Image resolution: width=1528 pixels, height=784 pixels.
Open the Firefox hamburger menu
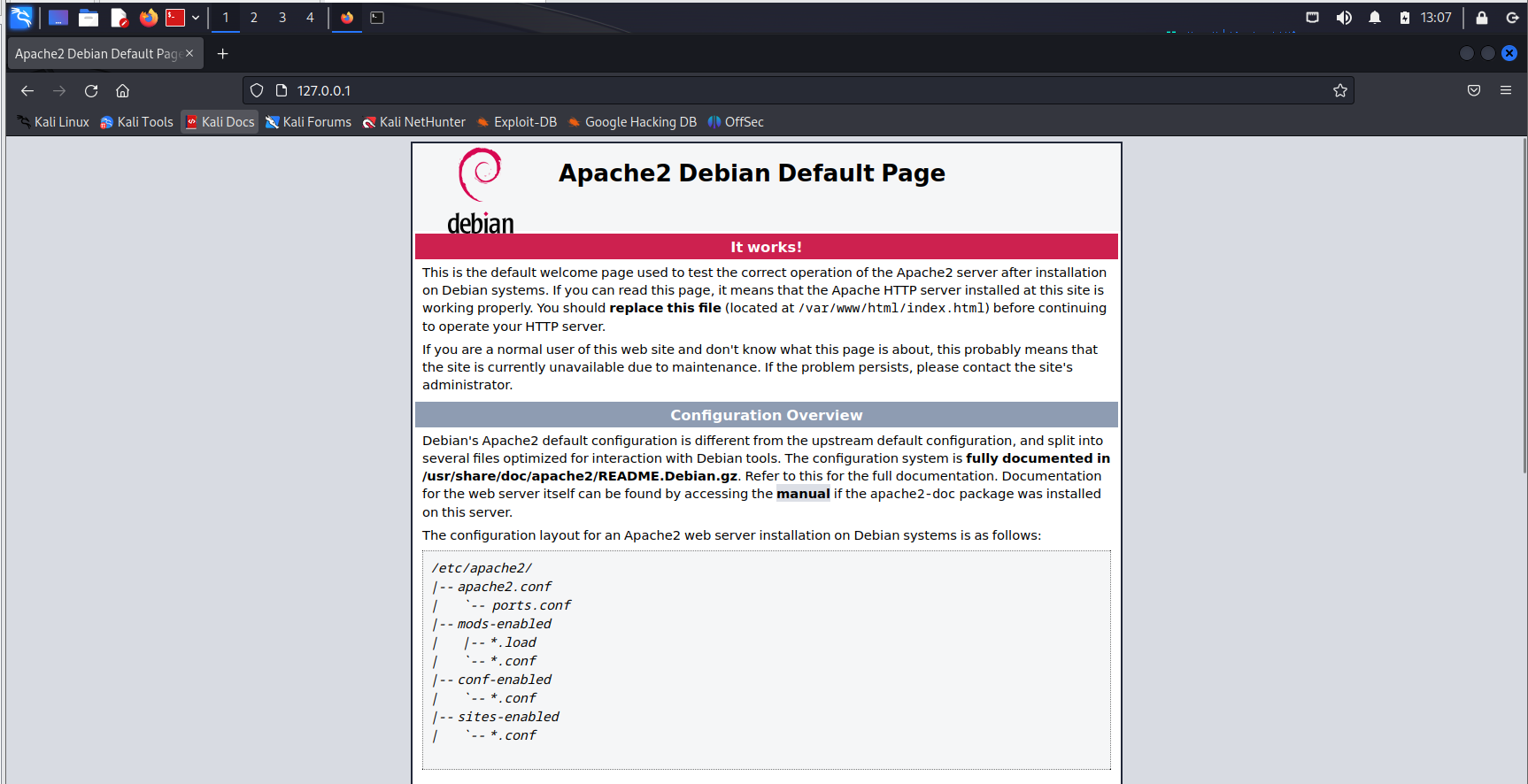point(1506,90)
